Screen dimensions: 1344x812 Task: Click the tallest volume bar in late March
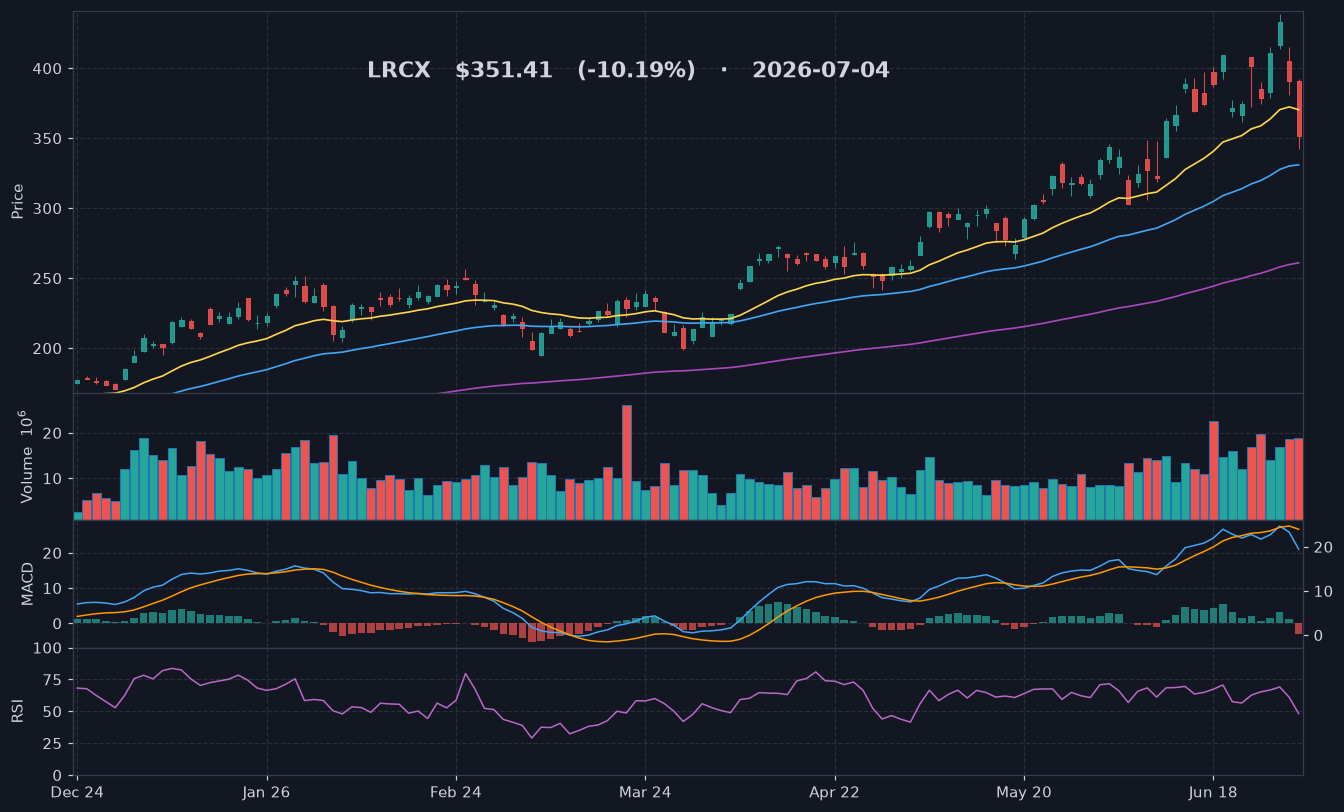click(x=627, y=462)
